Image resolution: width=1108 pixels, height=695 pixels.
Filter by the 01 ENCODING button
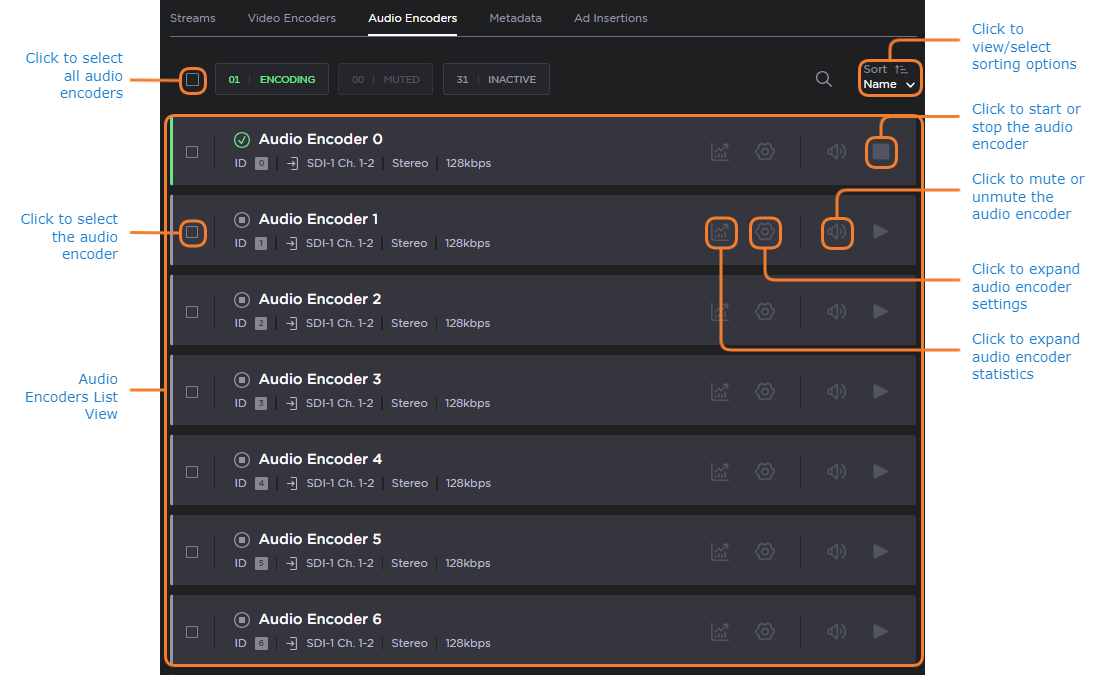[x=272, y=79]
